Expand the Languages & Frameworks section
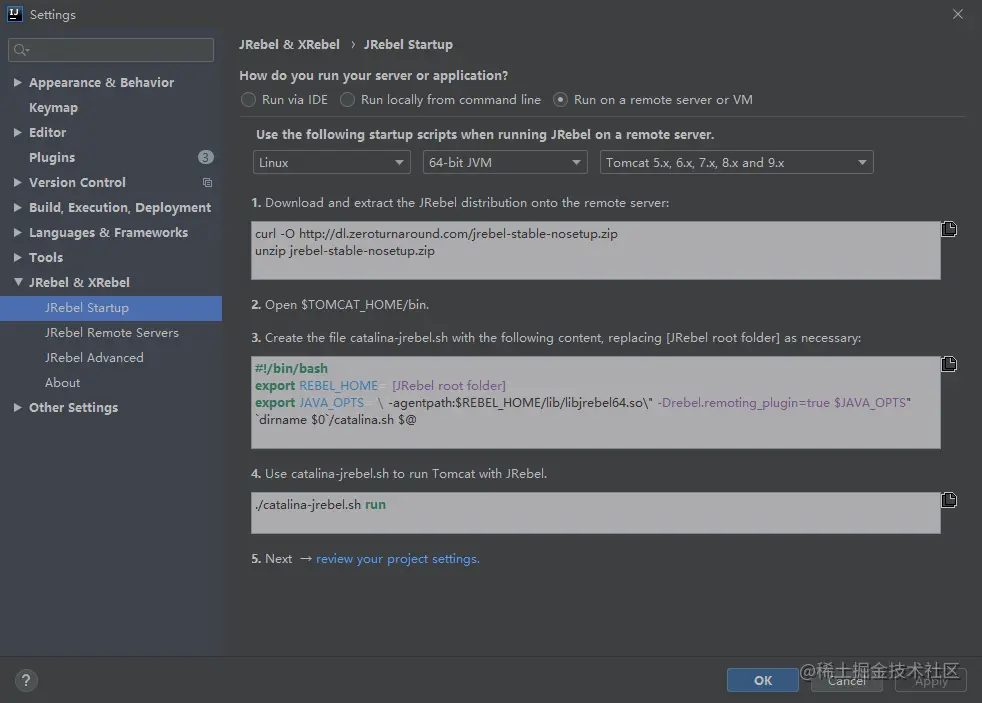Viewport: 982px width, 703px height. pyautogui.click(x=18, y=232)
